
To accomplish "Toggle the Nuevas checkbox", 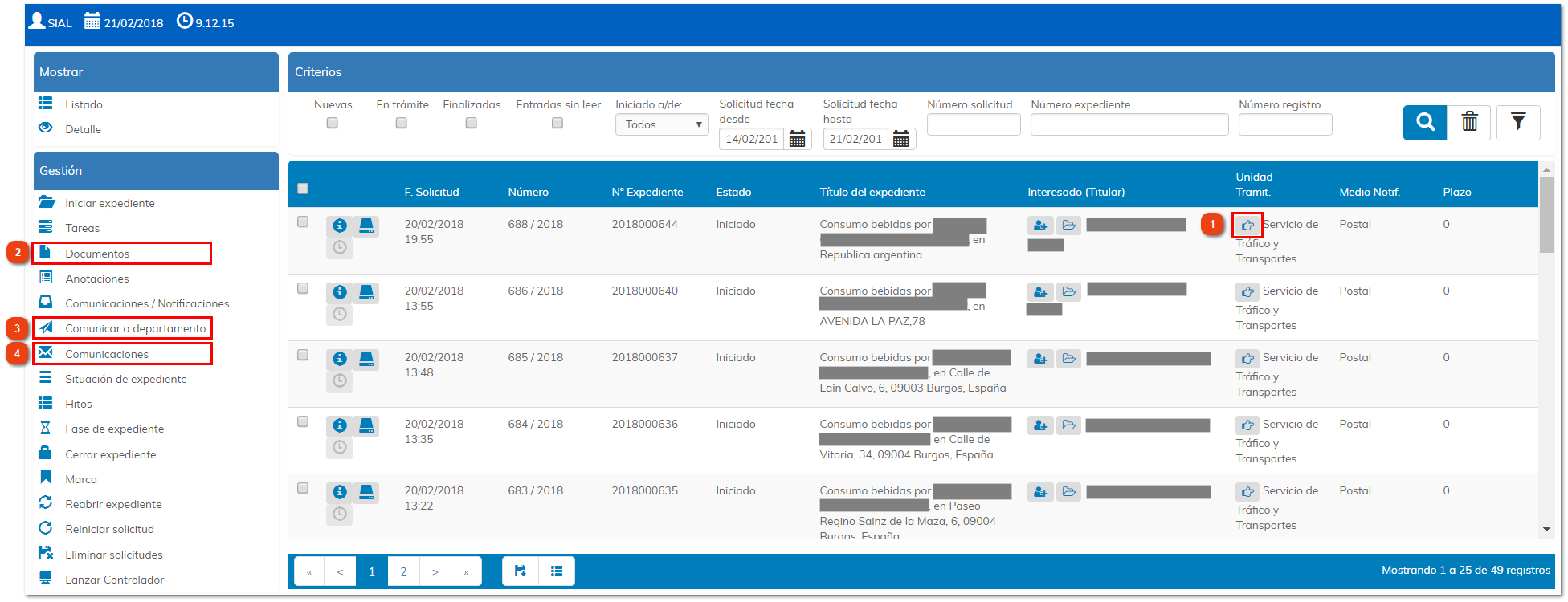I will pyautogui.click(x=332, y=123).
